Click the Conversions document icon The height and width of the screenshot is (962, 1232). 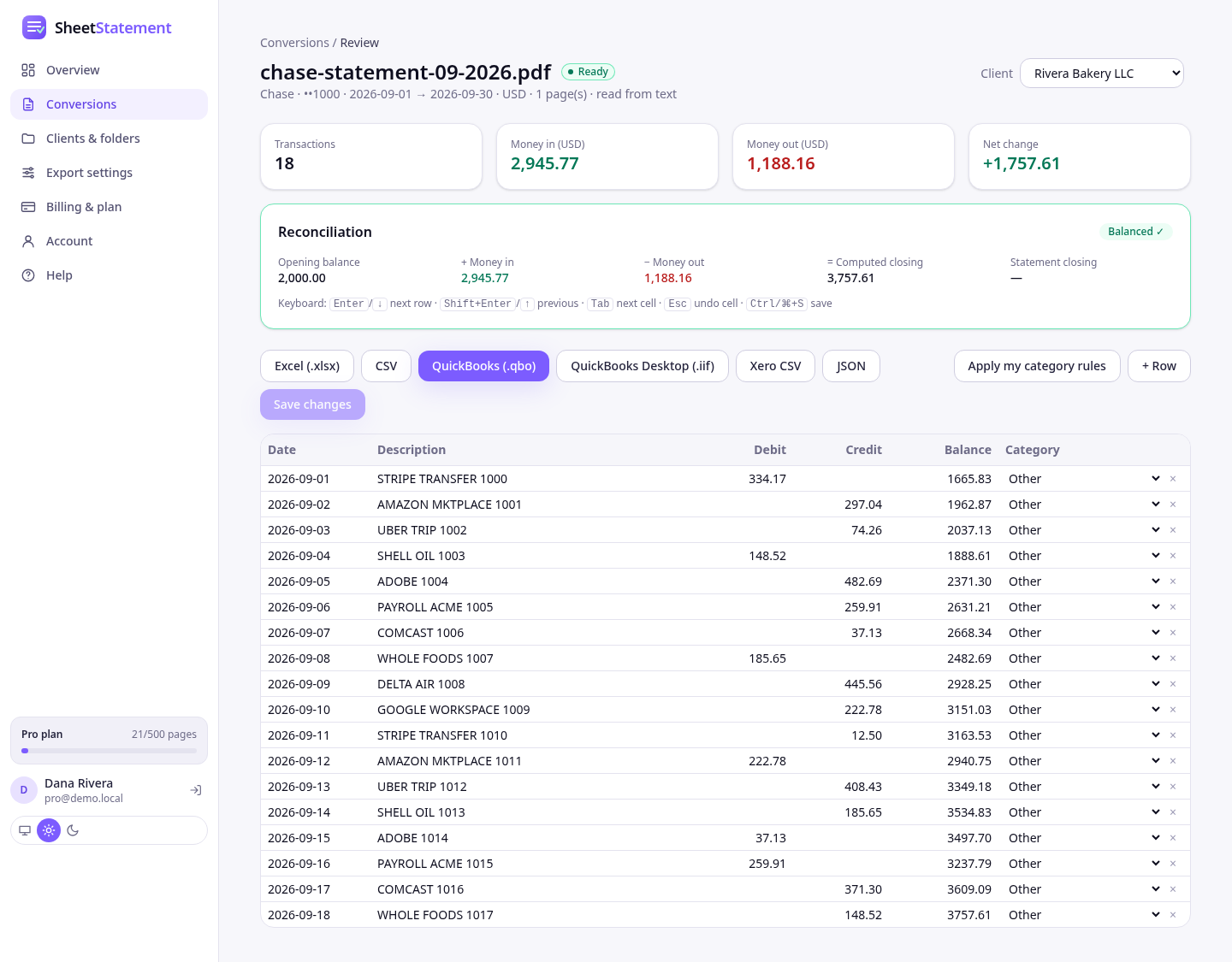click(x=28, y=104)
